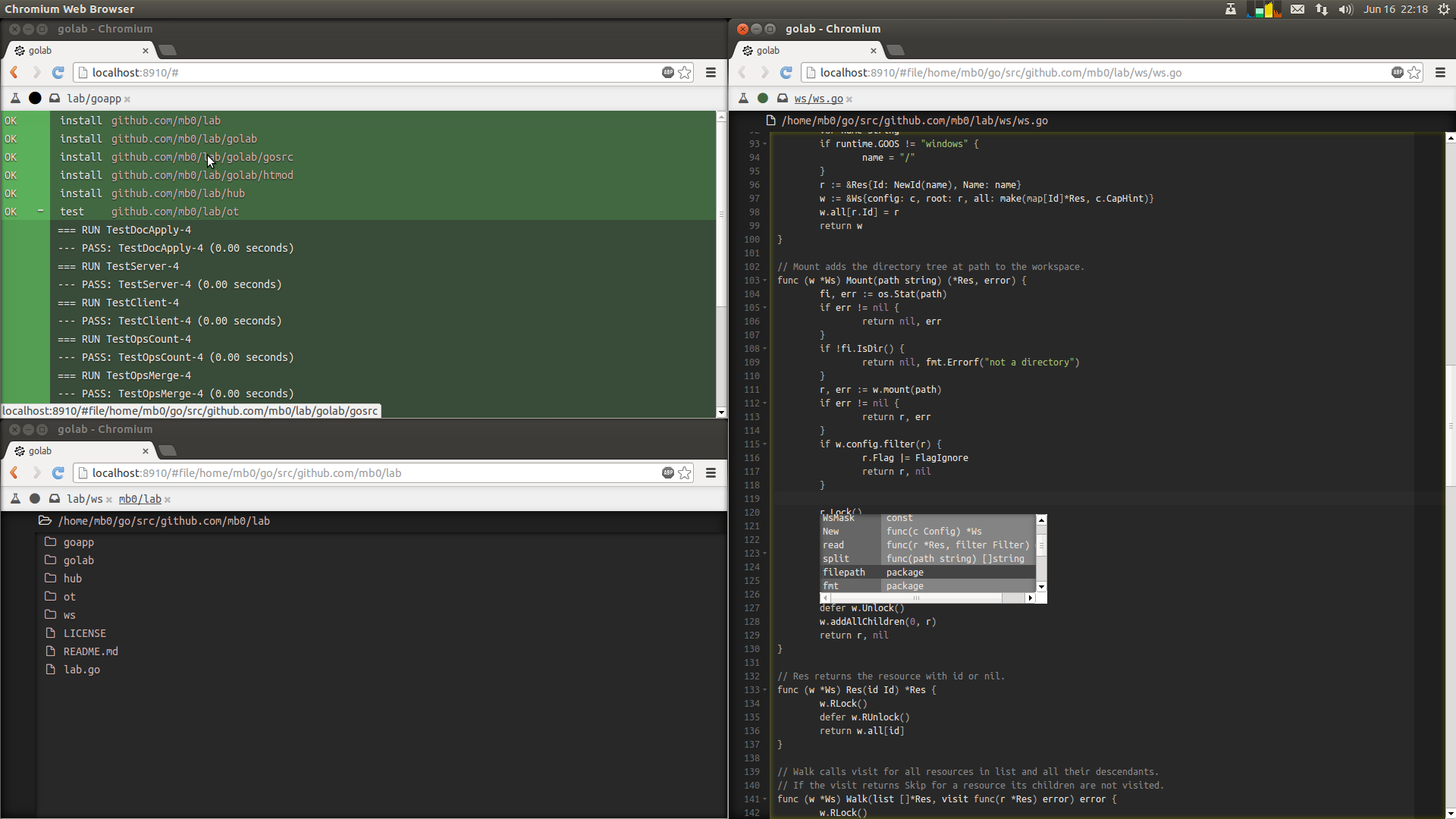Viewport: 1456px width, 819px height.
Task: Collapse the test github.com/mb0/lab/ot output
Action: (x=41, y=212)
